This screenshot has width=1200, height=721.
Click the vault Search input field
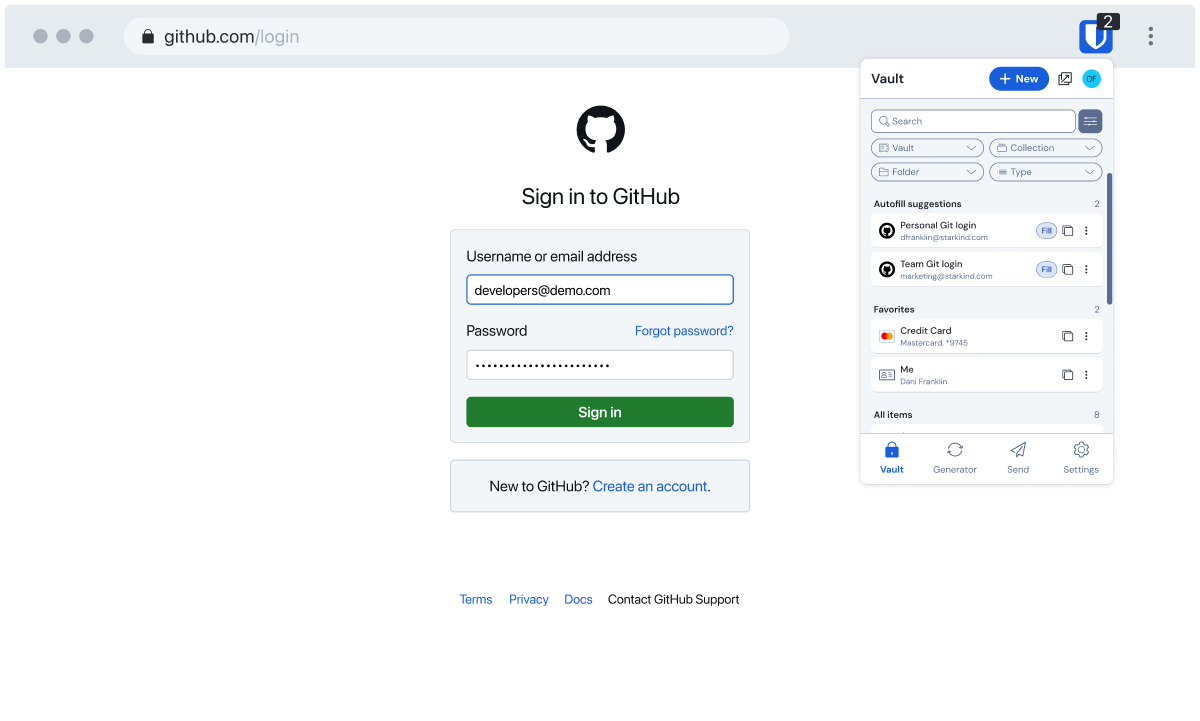point(973,121)
